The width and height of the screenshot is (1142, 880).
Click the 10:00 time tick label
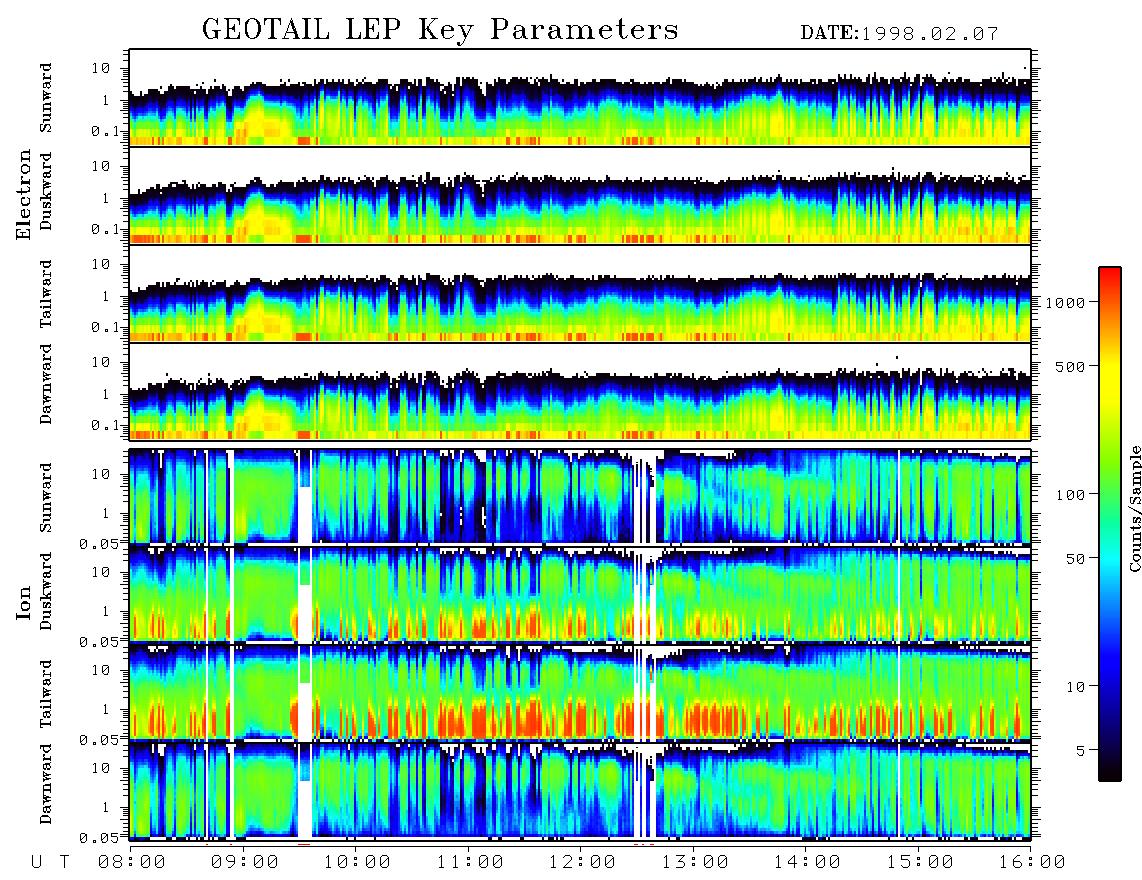pyautogui.click(x=357, y=862)
